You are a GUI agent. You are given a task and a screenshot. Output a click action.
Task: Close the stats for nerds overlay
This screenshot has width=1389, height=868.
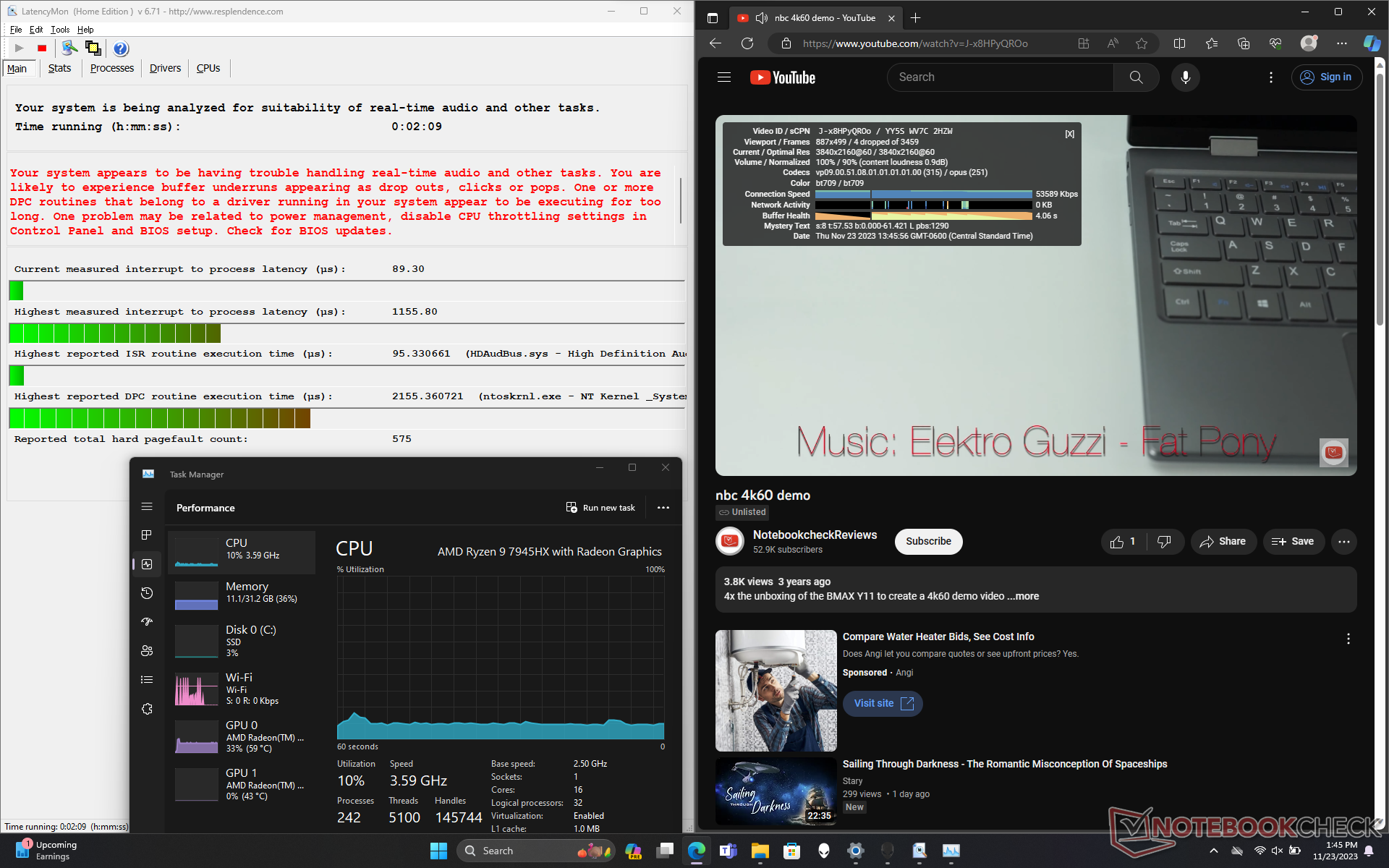1069,134
